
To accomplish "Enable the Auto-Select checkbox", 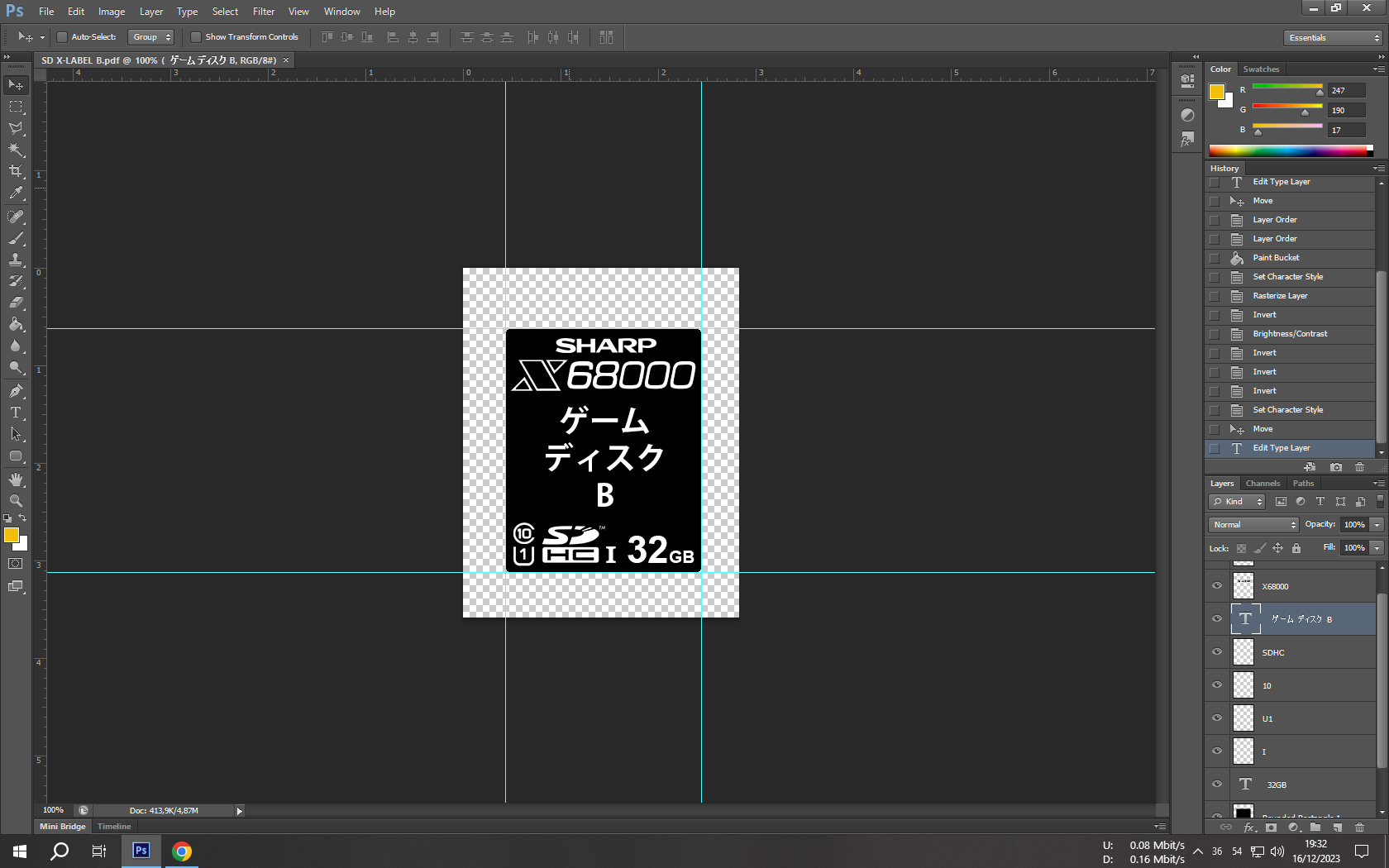I will click(x=62, y=37).
